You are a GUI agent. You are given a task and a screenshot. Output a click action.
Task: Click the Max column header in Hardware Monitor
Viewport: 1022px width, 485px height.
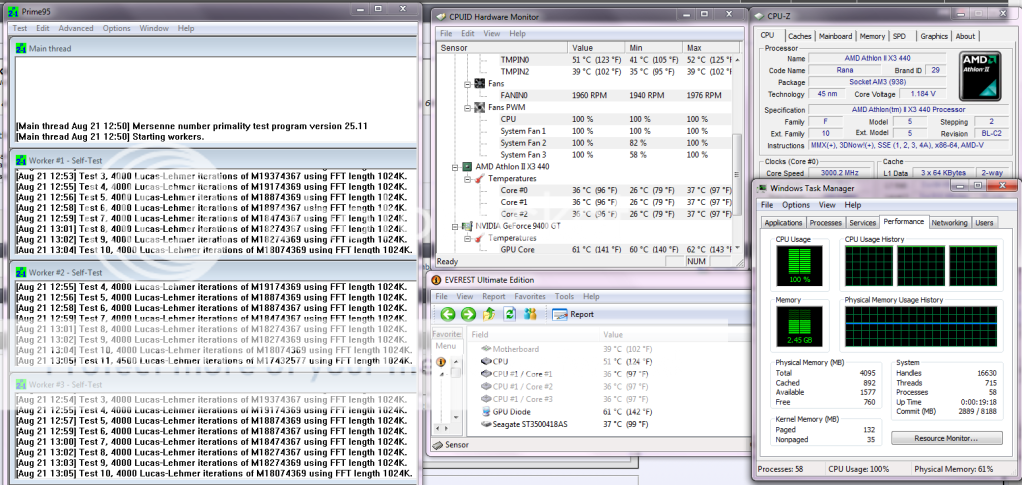click(x=711, y=48)
